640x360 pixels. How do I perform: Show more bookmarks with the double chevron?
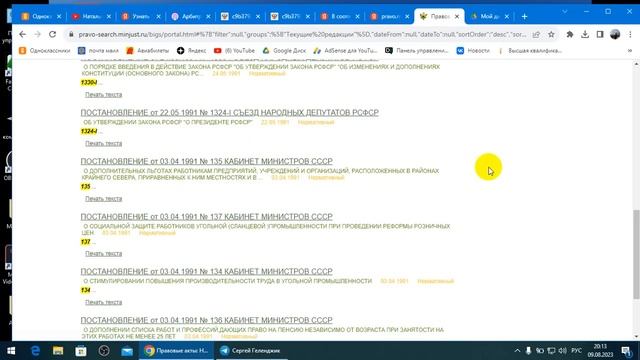[x=630, y=51]
